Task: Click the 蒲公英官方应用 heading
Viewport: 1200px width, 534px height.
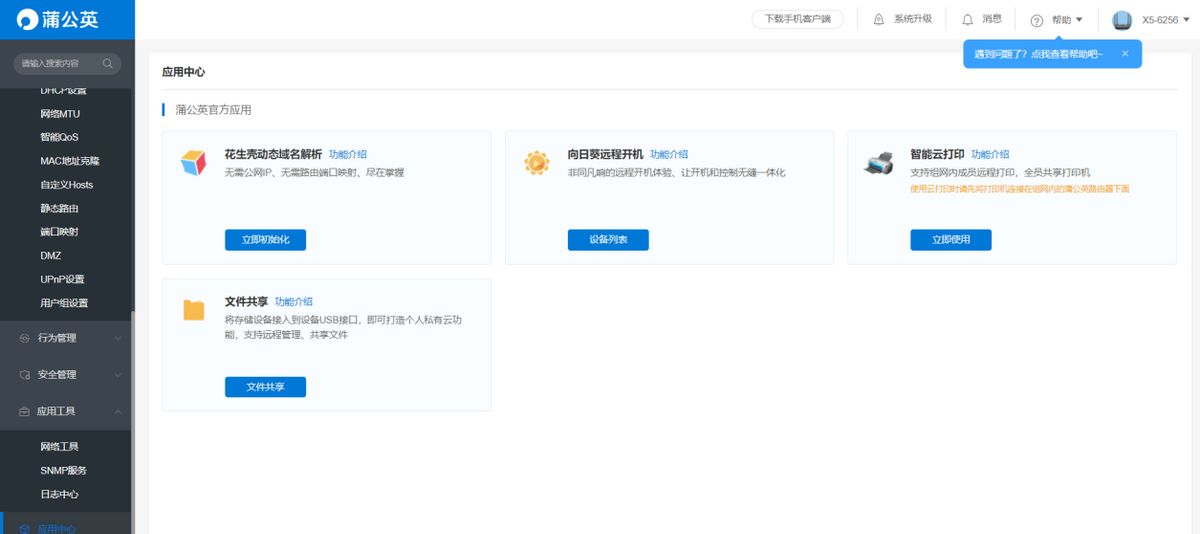Action: coord(213,110)
